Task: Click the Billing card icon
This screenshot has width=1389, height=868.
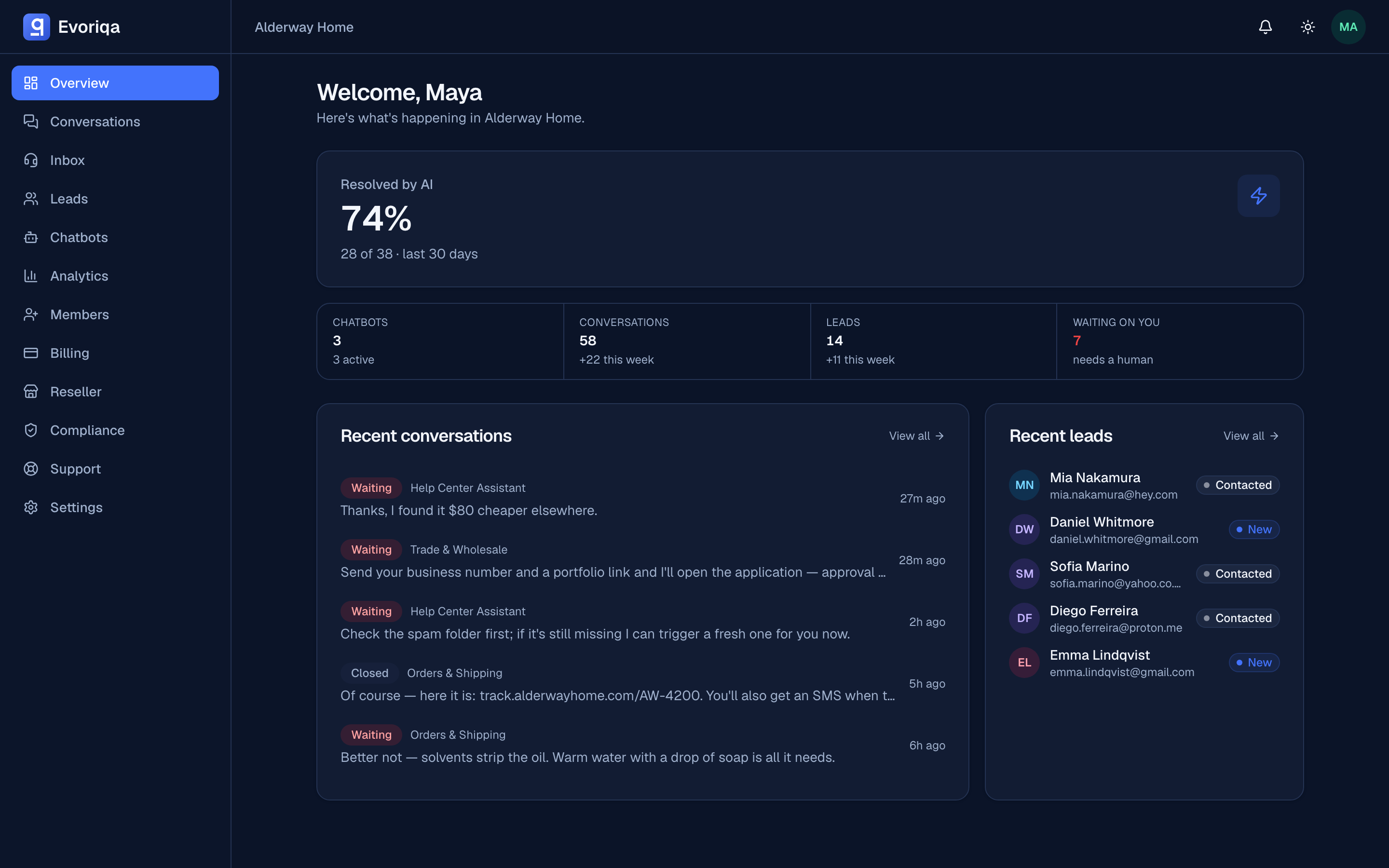Action: [x=31, y=353]
